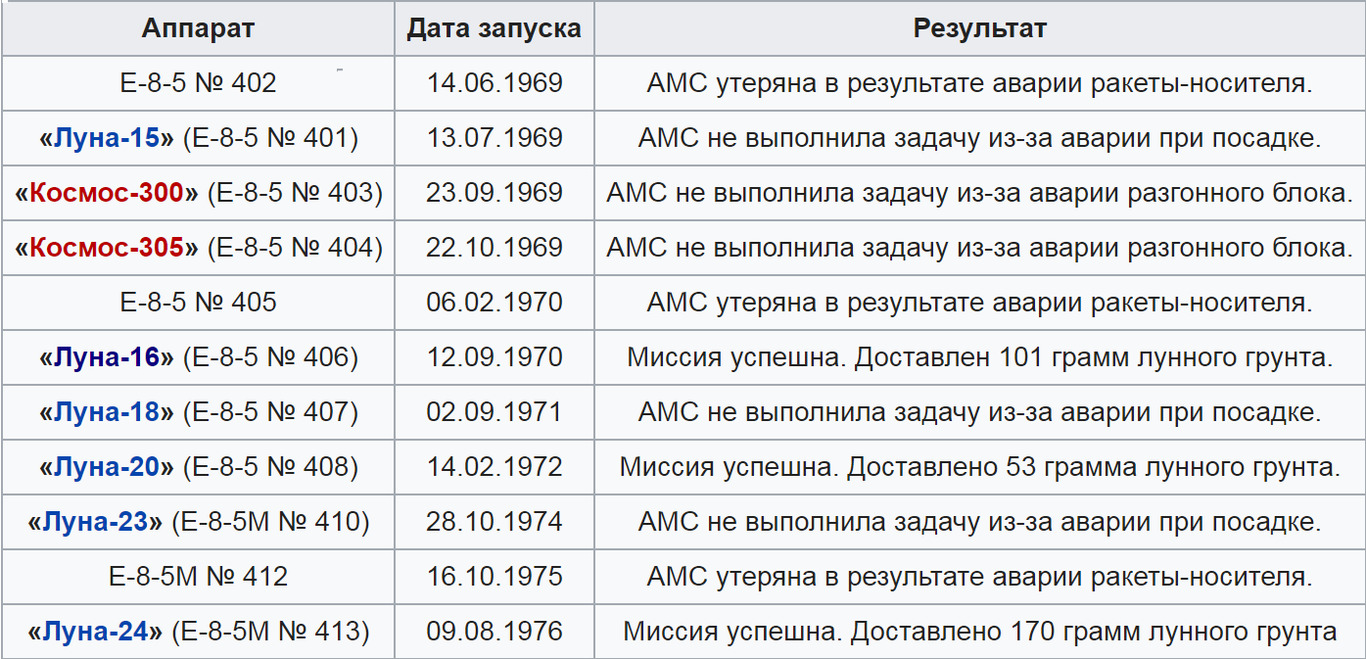Select the Е-8-5М № 412 cell
The width and height of the screenshot is (1366, 659).
tap(198, 577)
